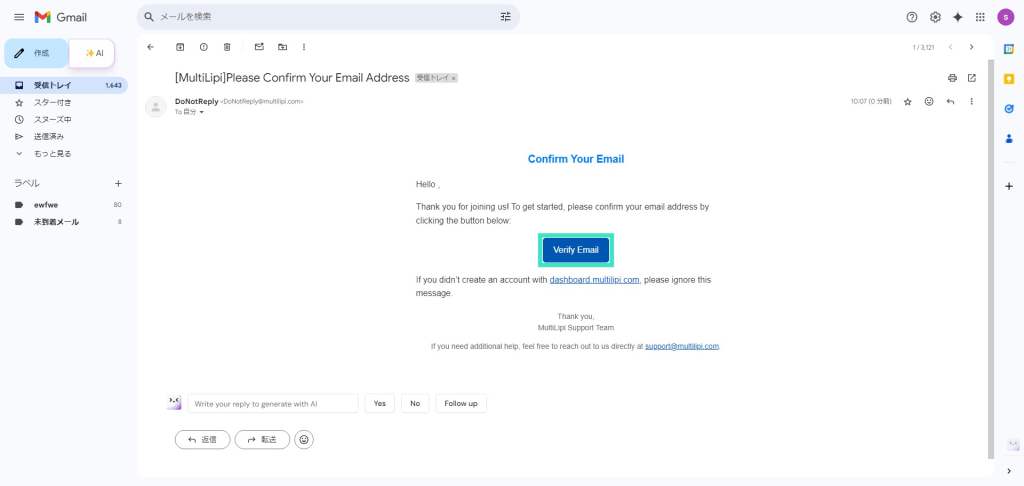
Task: Open the message more options menu
Action: click(972, 102)
